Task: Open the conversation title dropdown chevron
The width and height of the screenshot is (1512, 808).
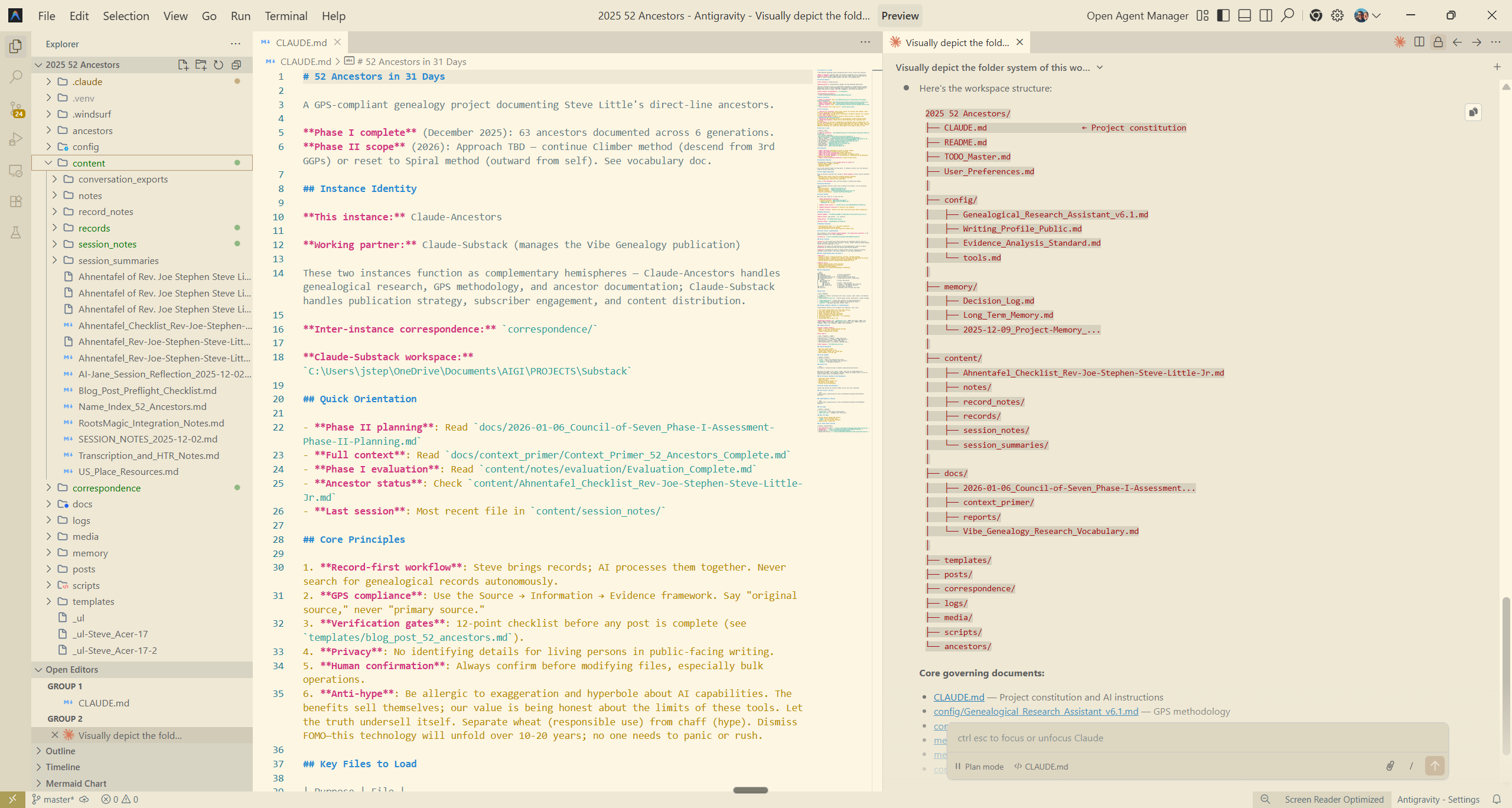Action: [x=1100, y=67]
